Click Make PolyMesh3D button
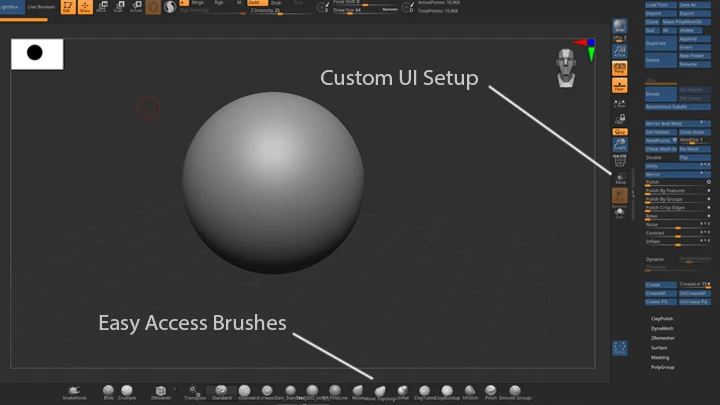The width and height of the screenshot is (720, 405). (686, 22)
